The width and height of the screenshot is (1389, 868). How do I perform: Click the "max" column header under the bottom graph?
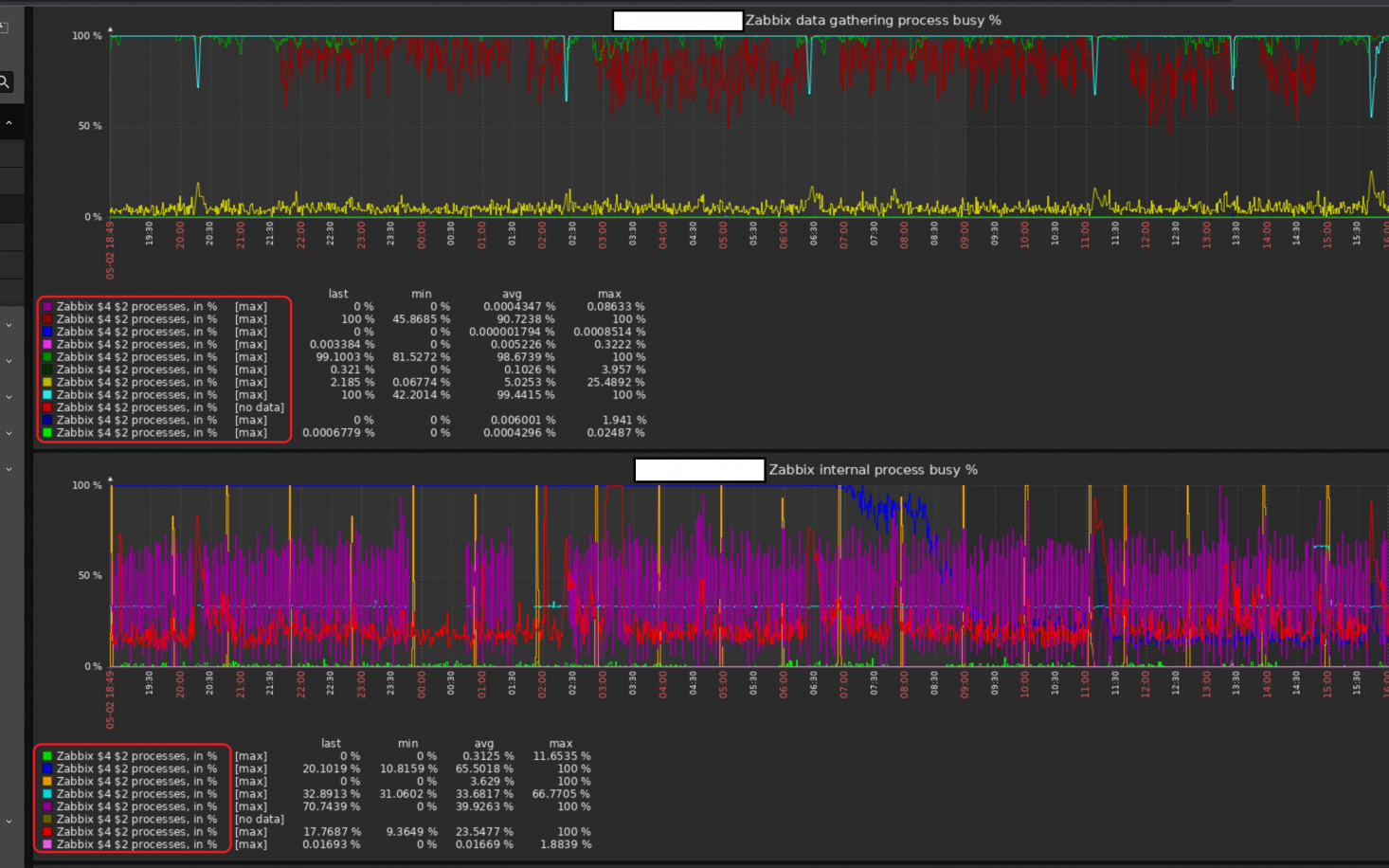tap(561, 744)
